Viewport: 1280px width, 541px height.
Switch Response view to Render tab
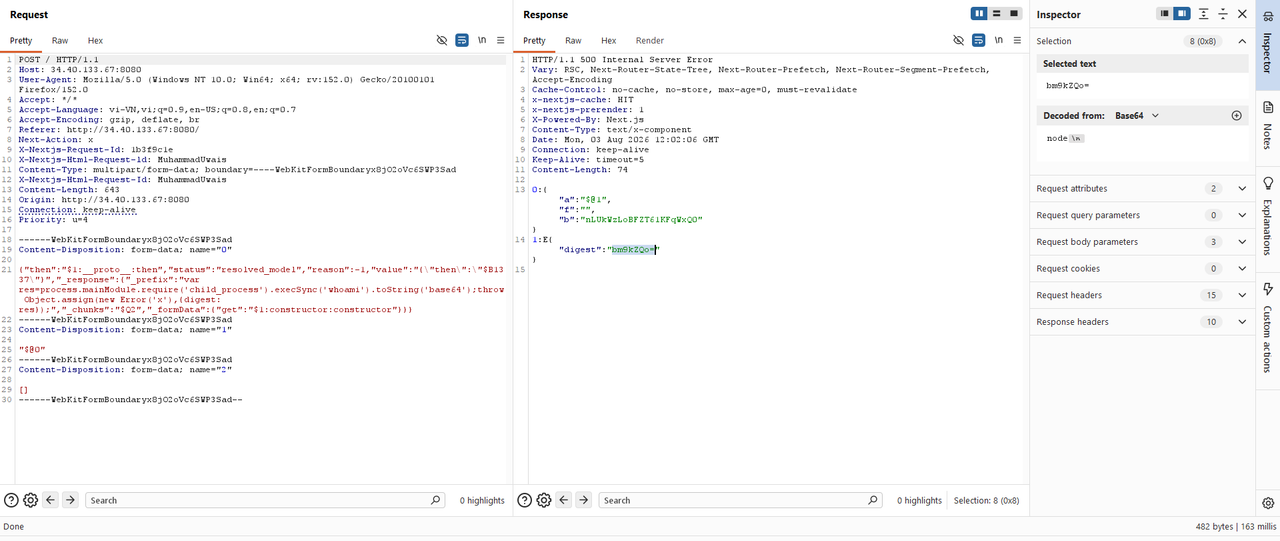pyautogui.click(x=650, y=41)
